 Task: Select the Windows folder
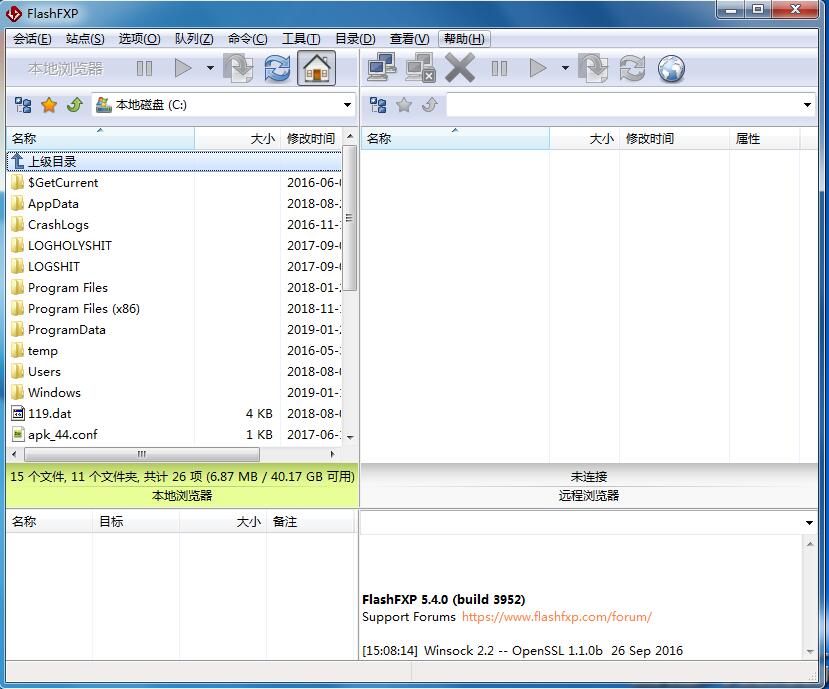point(54,393)
